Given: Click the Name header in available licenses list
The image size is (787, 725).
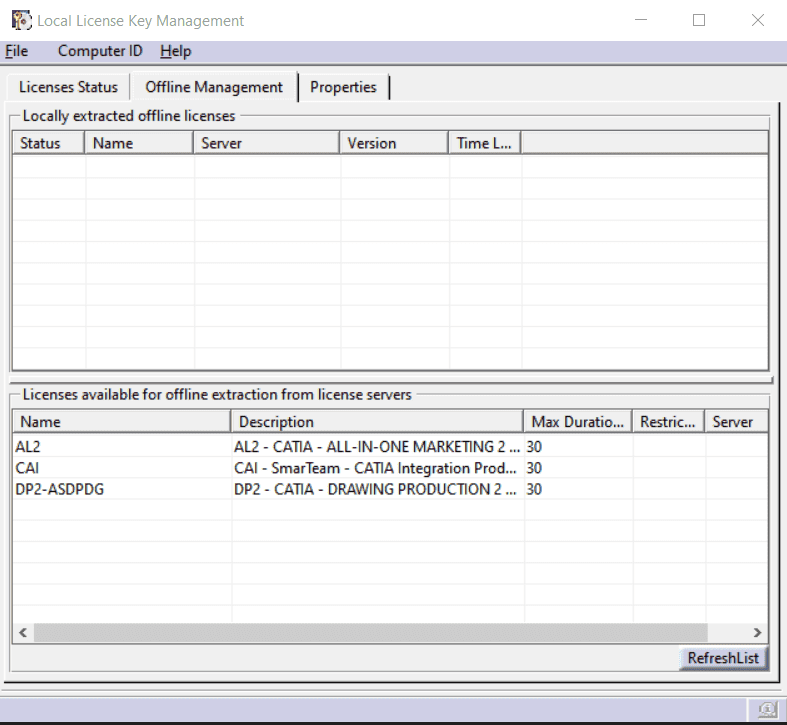Looking at the screenshot, I should tap(121, 422).
